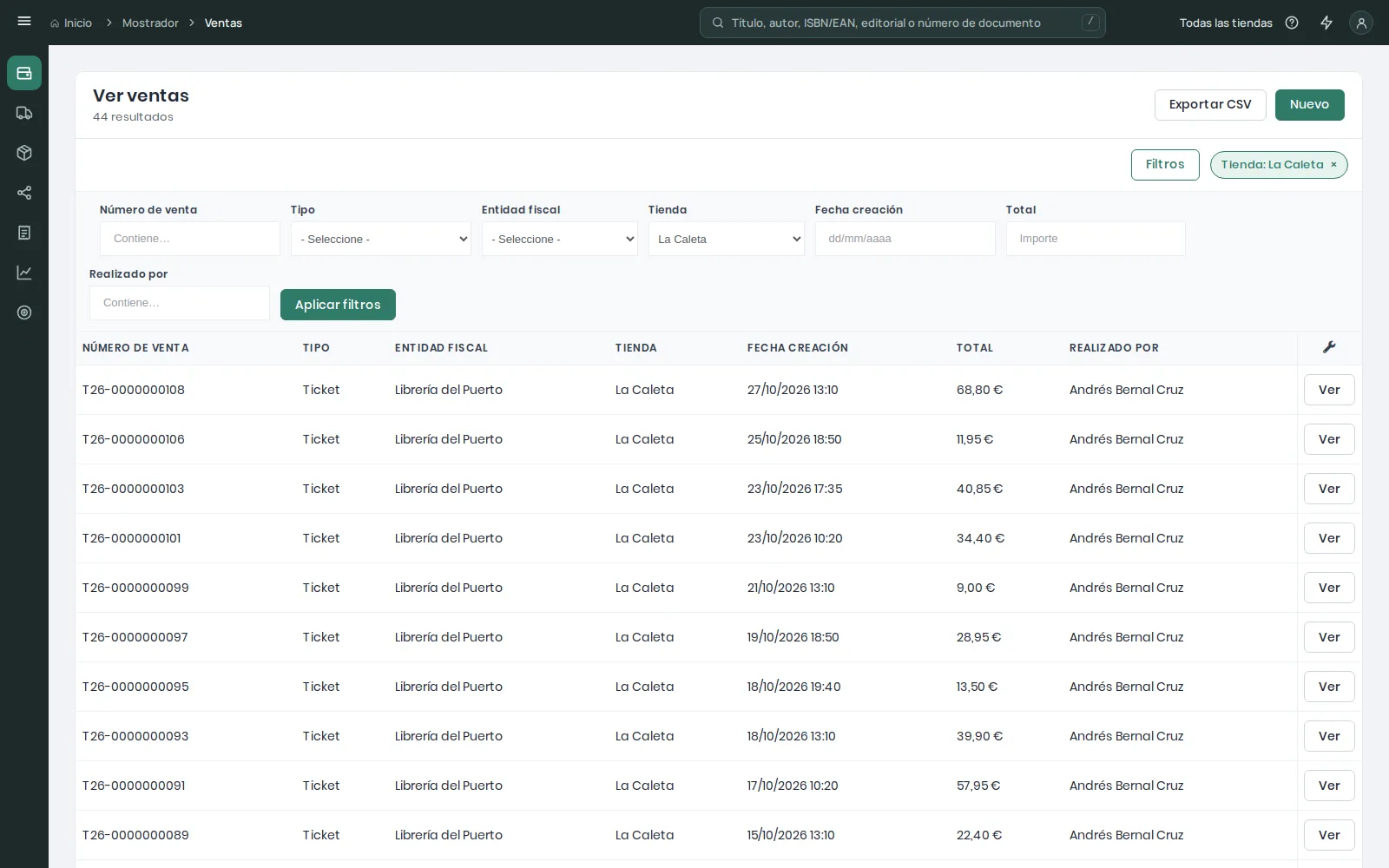
Task: Open the Tienda dropdown showing La Caleta
Action: point(727,239)
